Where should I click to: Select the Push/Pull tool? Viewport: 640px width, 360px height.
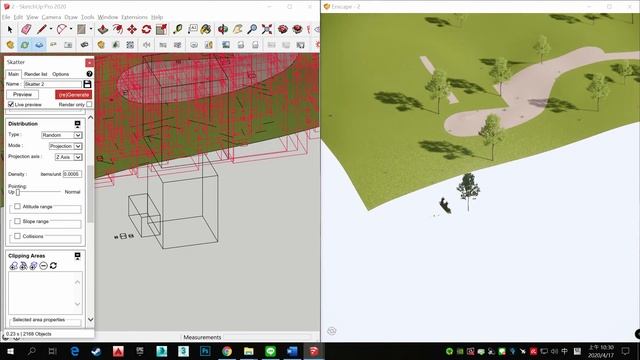tap(102, 29)
